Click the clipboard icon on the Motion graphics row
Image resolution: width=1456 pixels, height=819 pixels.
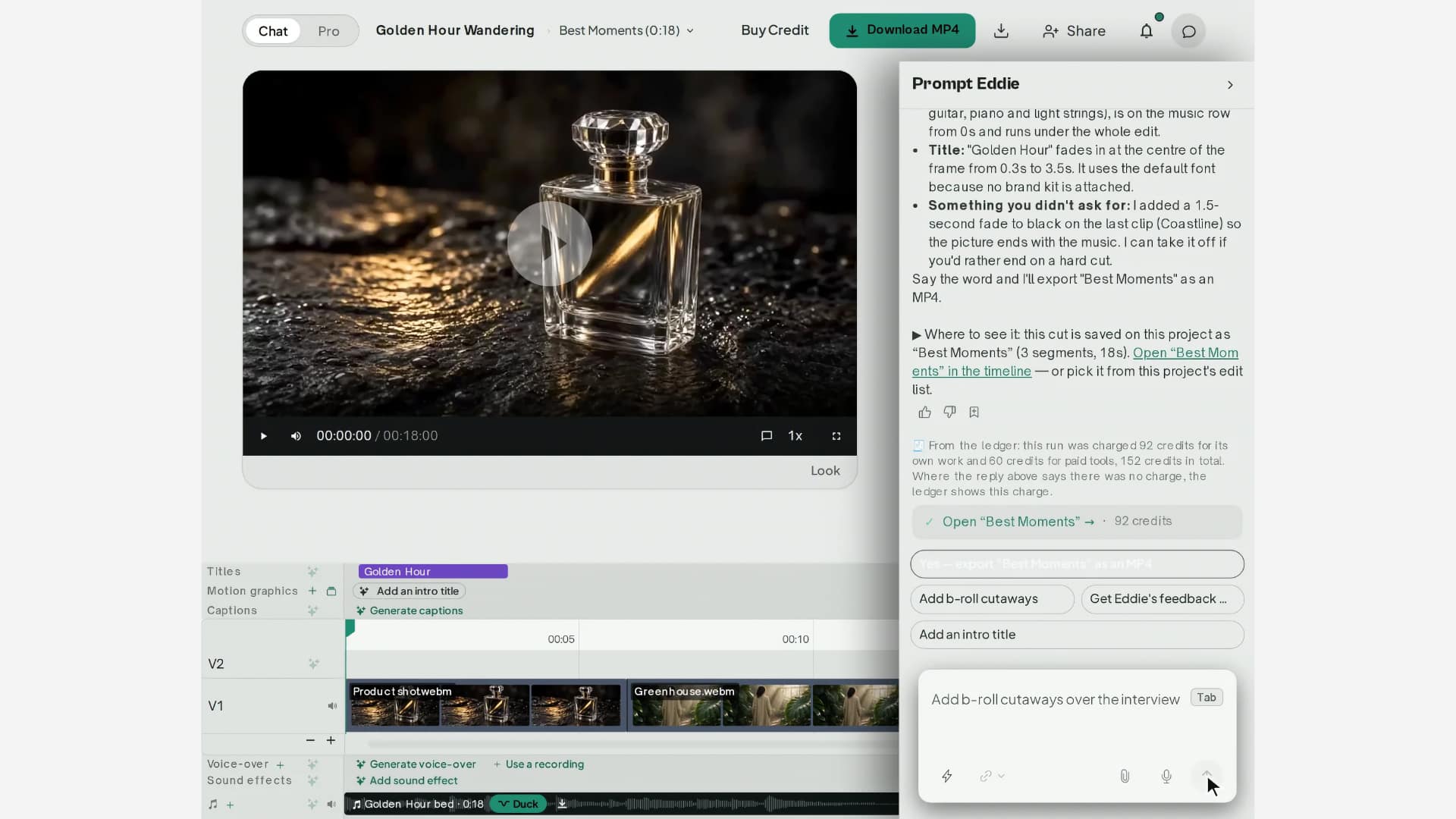click(331, 591)
